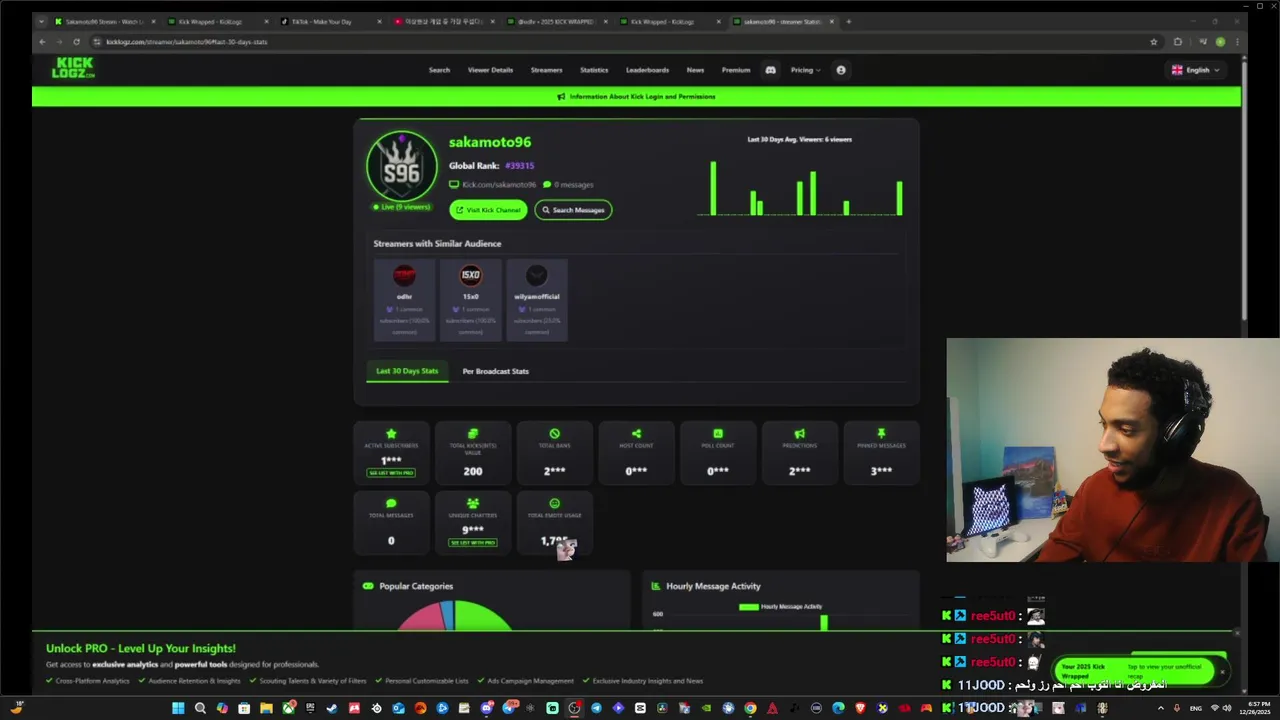Switch to Sakamoto96 Stream browser tab

tap(103, 21)
